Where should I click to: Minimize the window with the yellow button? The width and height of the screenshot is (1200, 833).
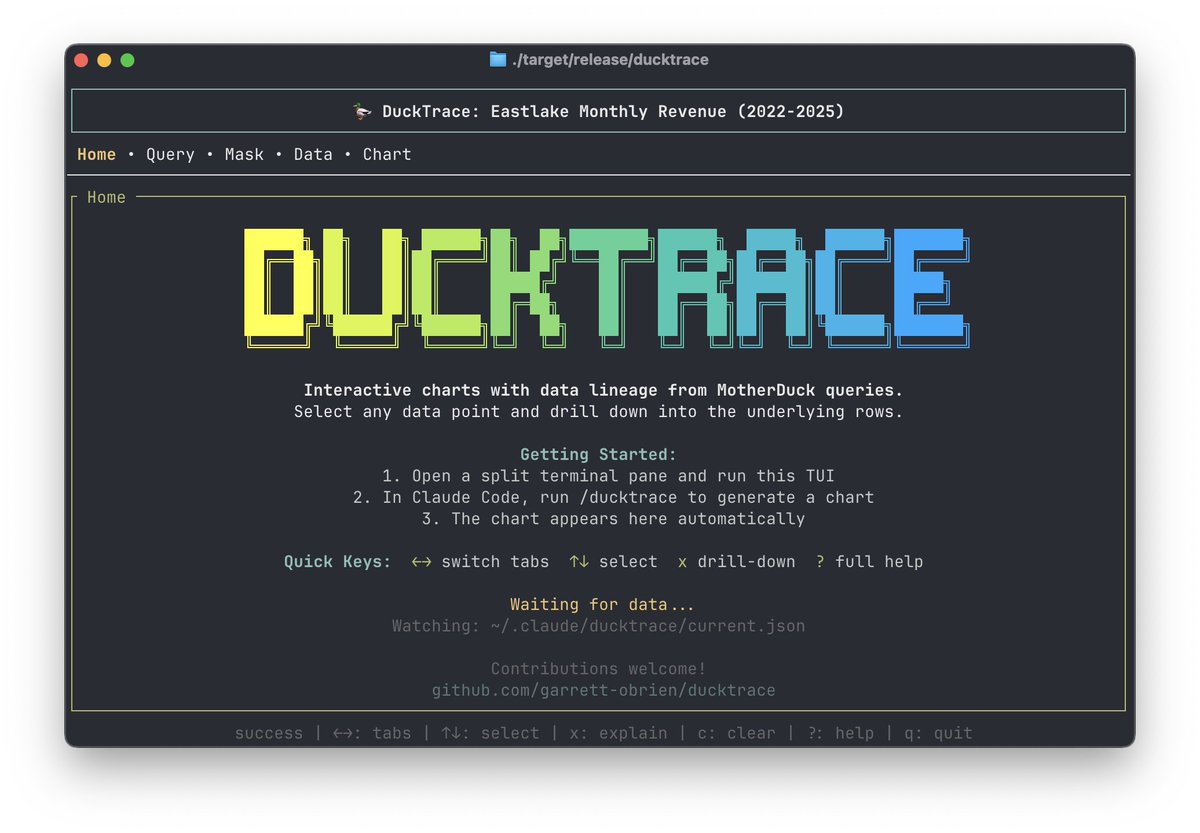(x=104, y=60)
